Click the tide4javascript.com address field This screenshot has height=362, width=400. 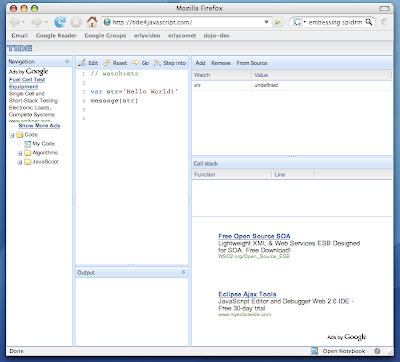click(187, 22)
